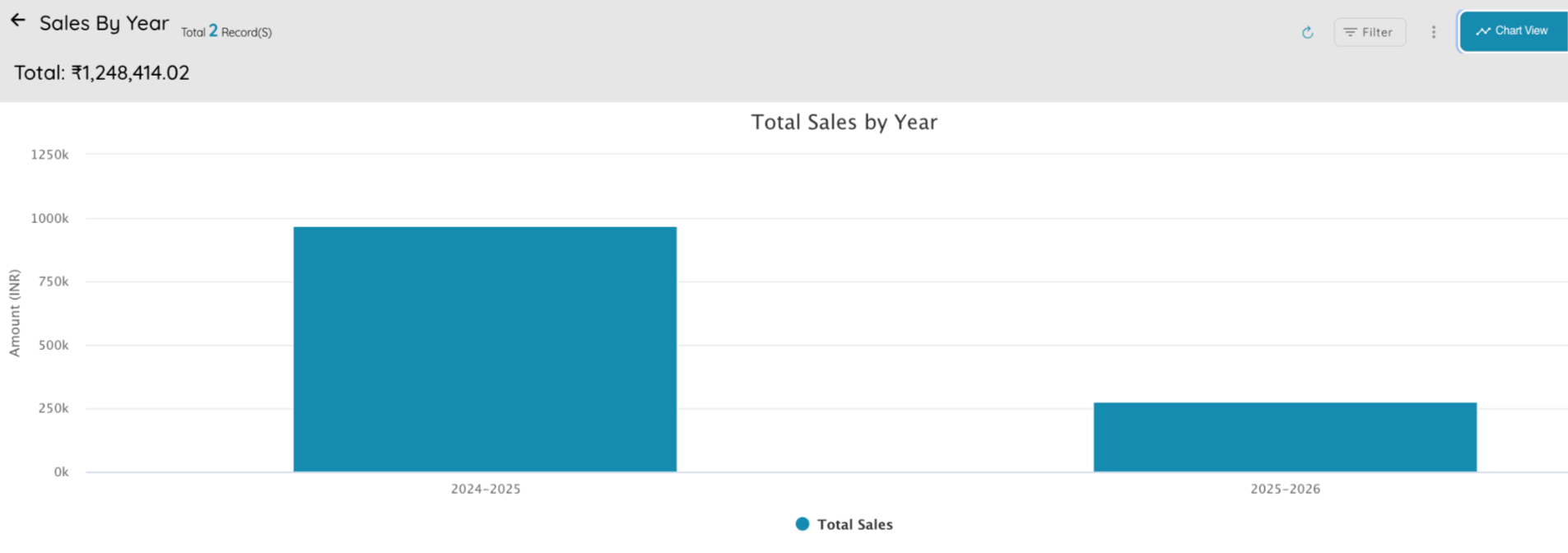This screenshot has width=1568, height=553.
Task: Click the Total Sales by Year chart title
Action: click(x=843, y=122)
